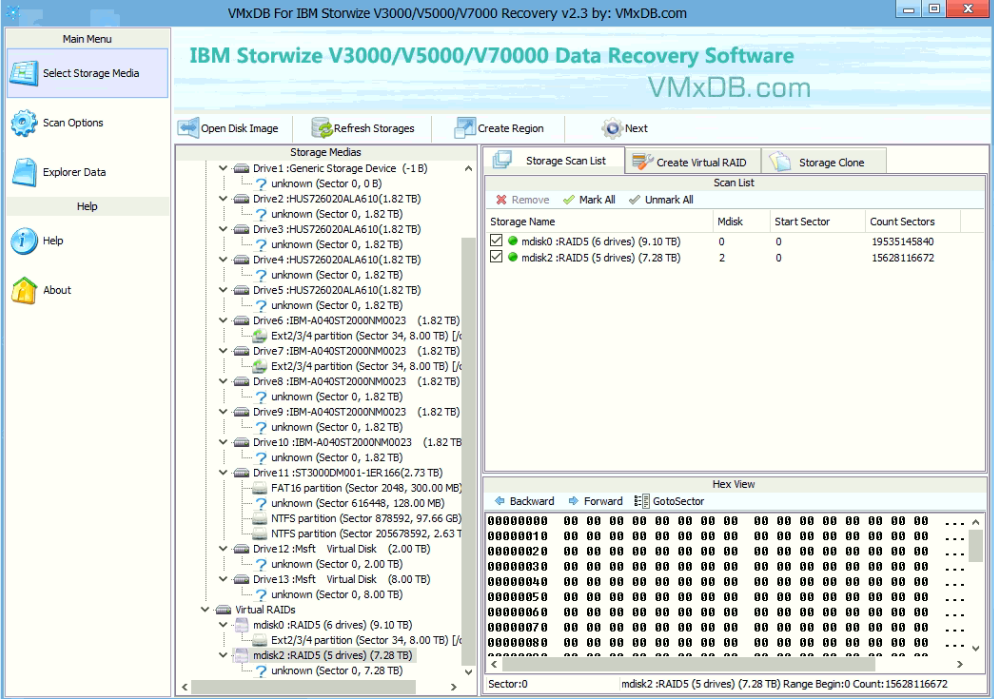Screen dimensions: 994x699
Task: Collapse the Drive13 tree node
Action: 223,579
